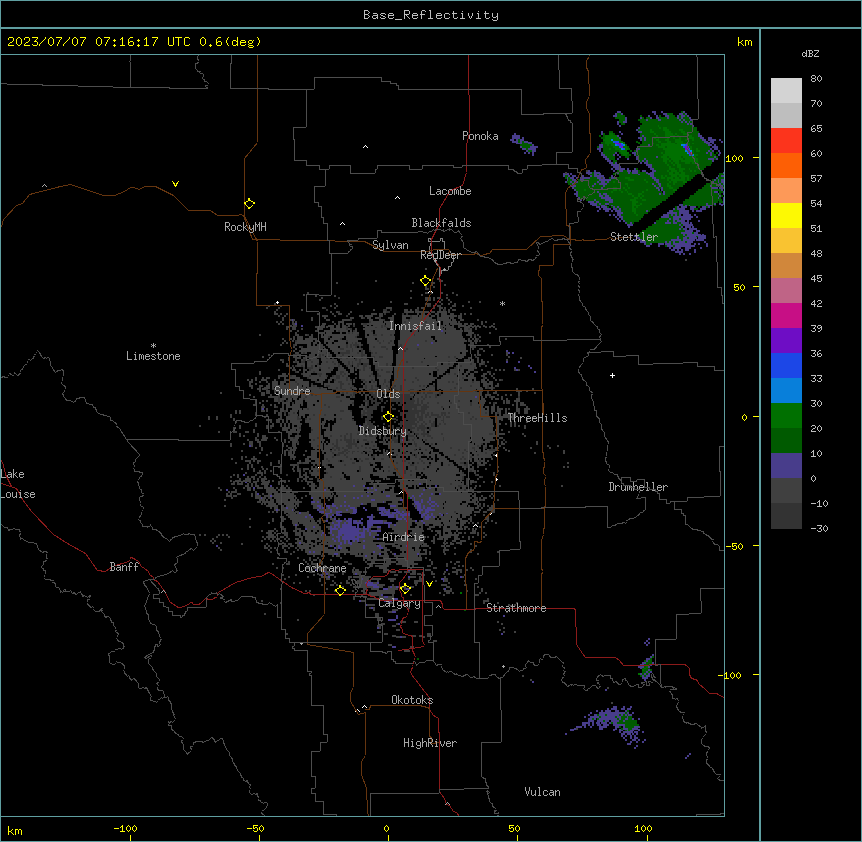Select the Okotoks label
Image resolution: width=862 pixels, height=842 pixels.
412,700
